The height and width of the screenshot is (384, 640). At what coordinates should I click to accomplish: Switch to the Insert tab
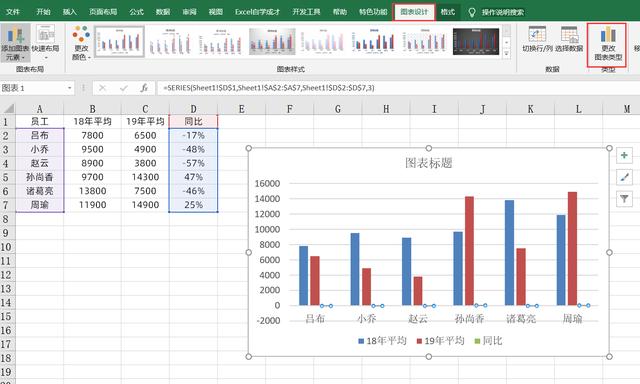tap(70, 12)
